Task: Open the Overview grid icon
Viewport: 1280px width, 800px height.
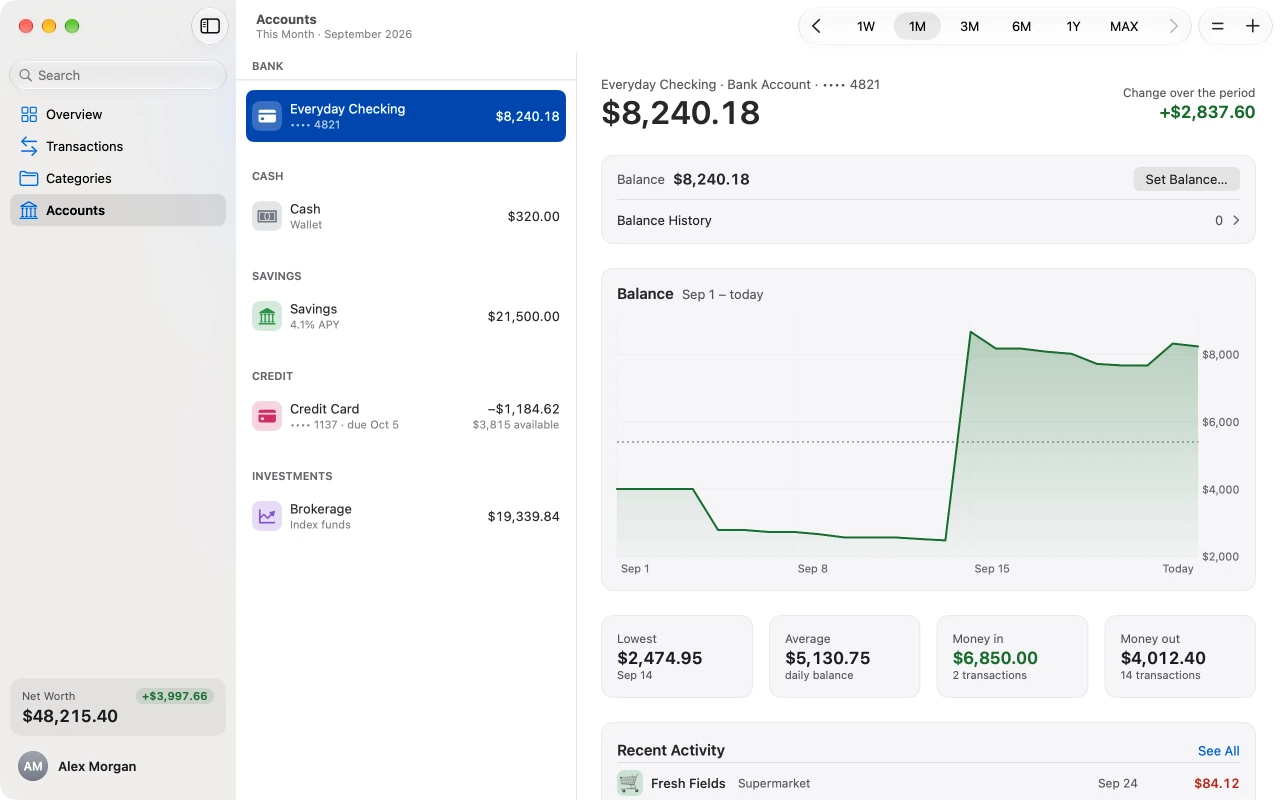Action: 29,114
